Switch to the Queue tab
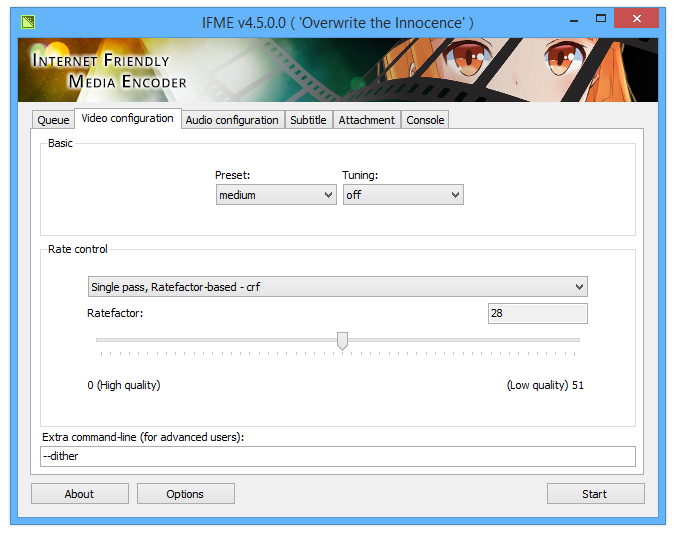This screenshot has height=539, width=674. (53, 120)
